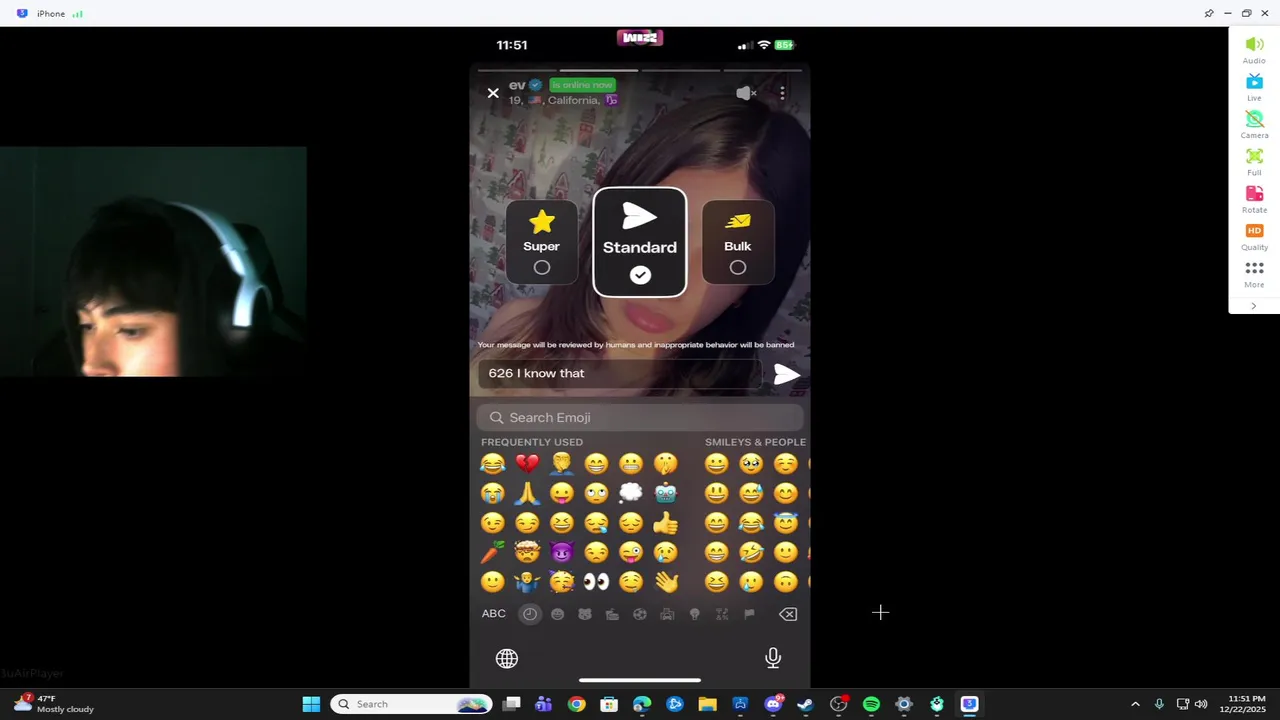Click the Windows taskbar Search box
This screenshot has width=1280, height=720.
(411, 704)
